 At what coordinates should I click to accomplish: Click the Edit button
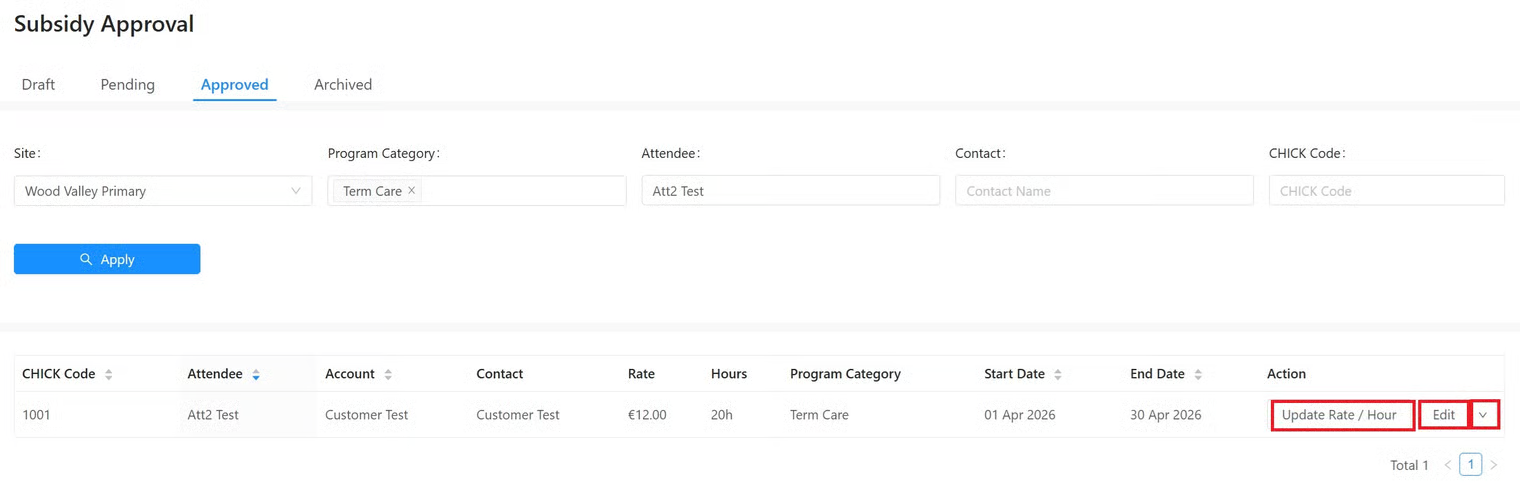pos(1443,415)
